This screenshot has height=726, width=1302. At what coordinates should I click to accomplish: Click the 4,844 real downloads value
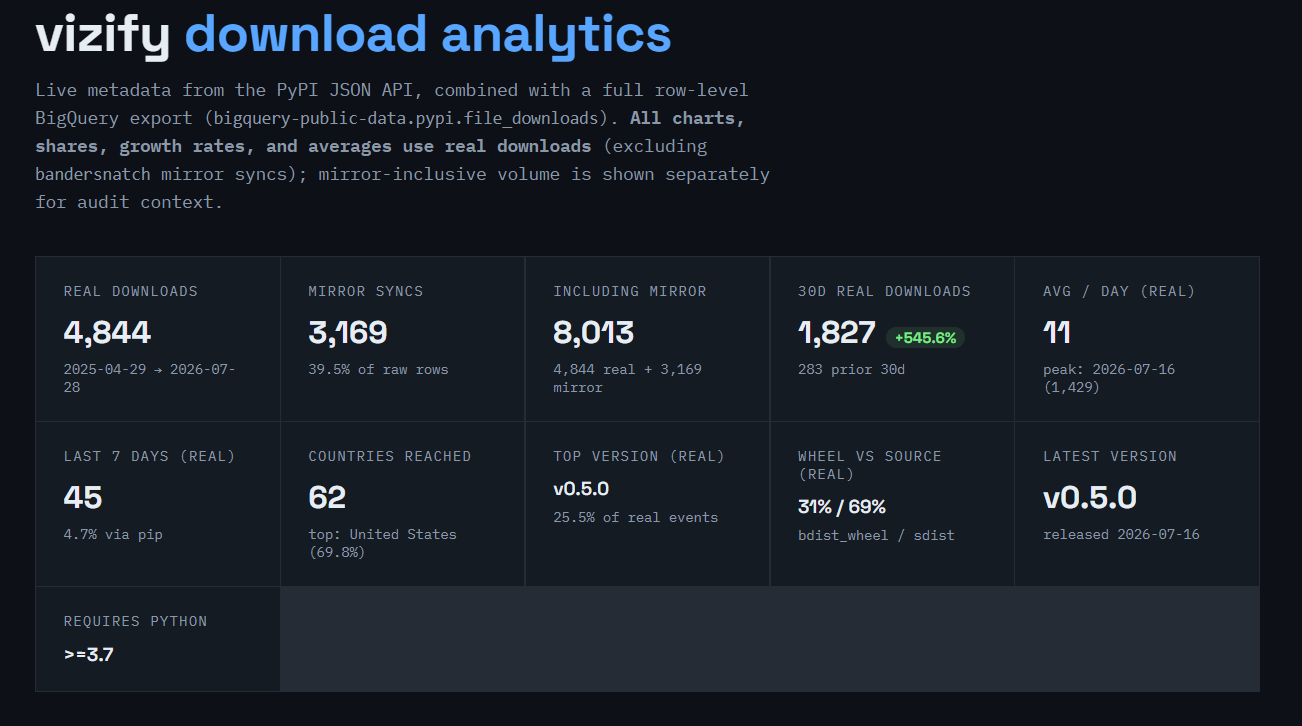pyautogui.click(x=107, y=332)
